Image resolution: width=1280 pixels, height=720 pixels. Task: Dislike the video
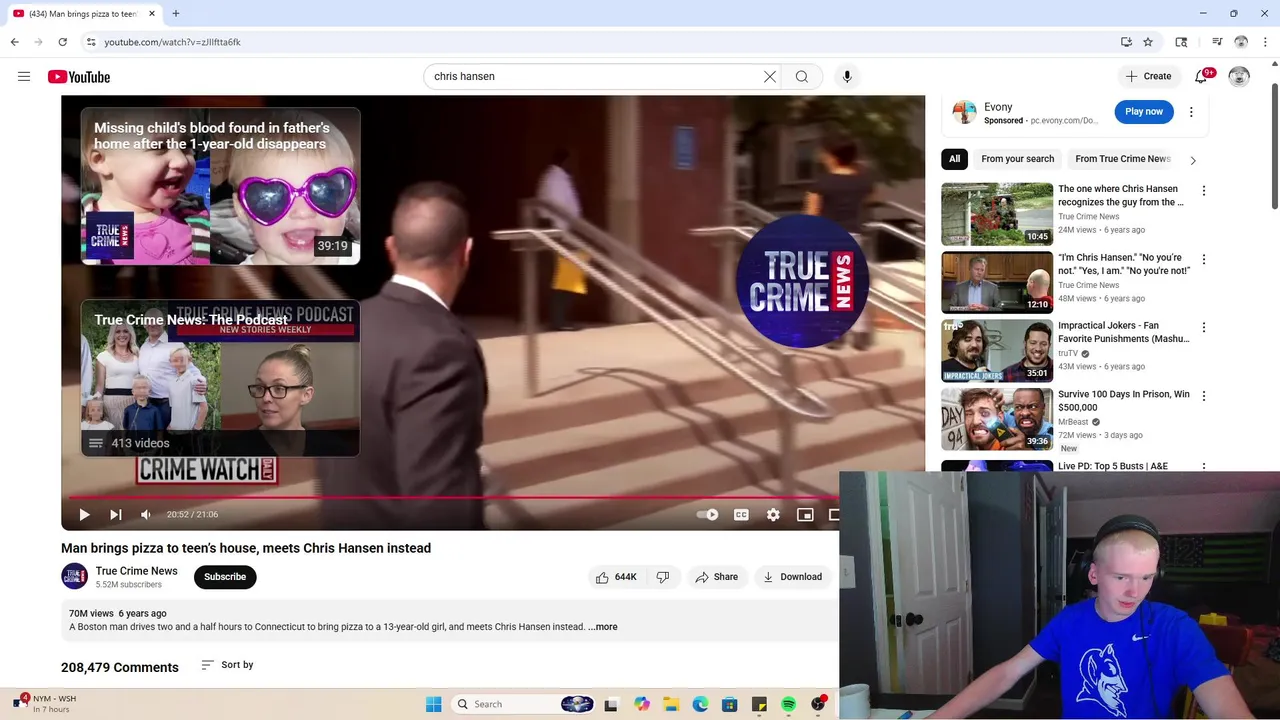point(663,577)
